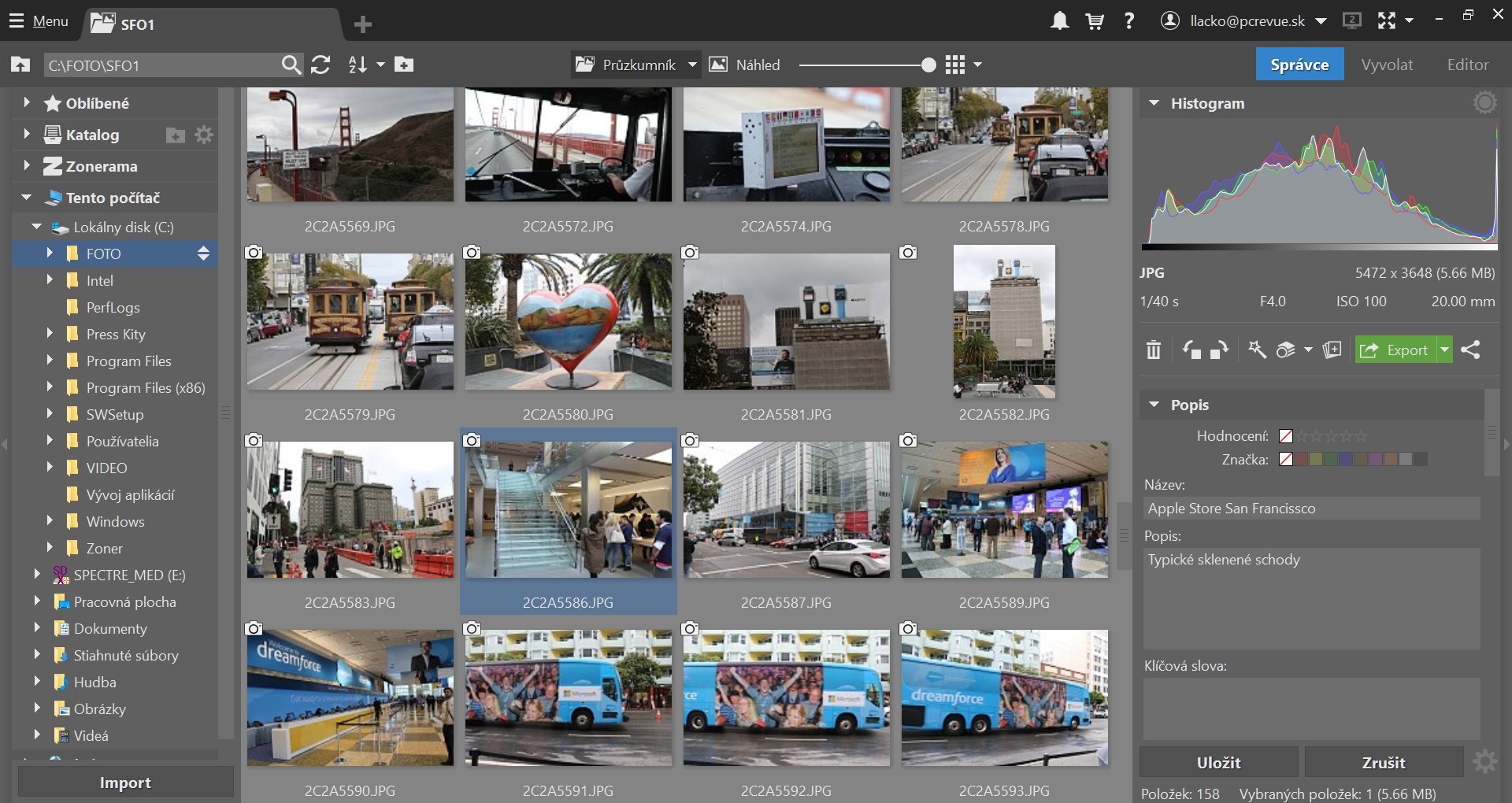The image size is (1512, 803).
Task: Click the search magnifier in path bar
Action: [291, 65]
